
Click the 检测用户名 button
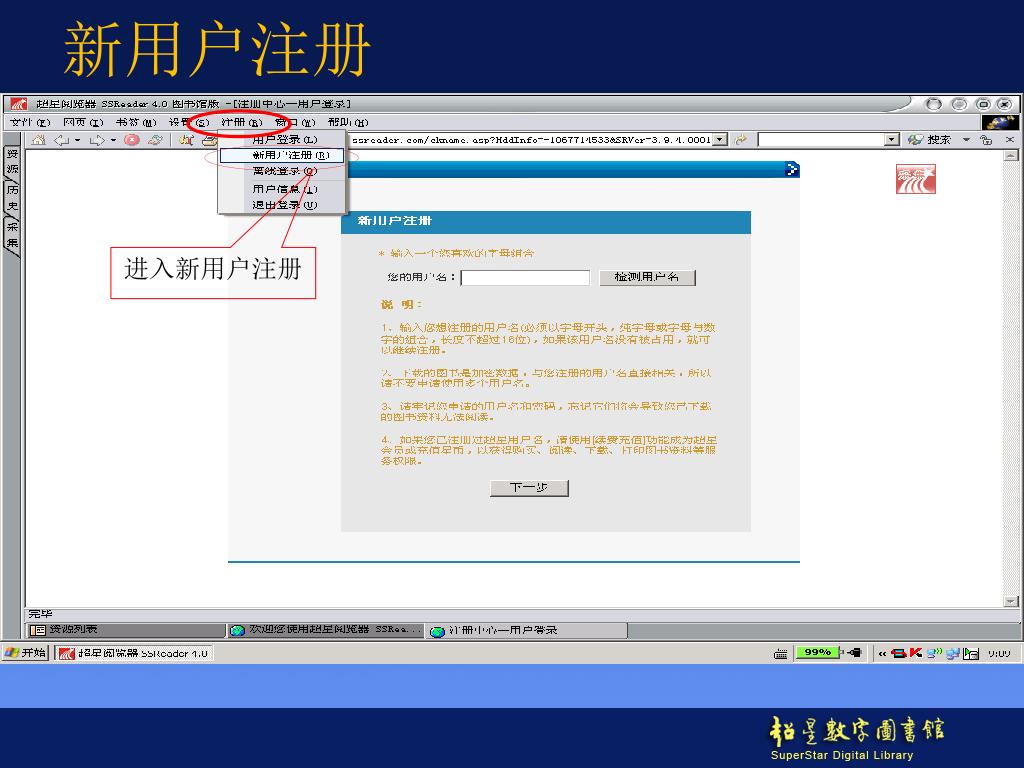tap(647, 278)
